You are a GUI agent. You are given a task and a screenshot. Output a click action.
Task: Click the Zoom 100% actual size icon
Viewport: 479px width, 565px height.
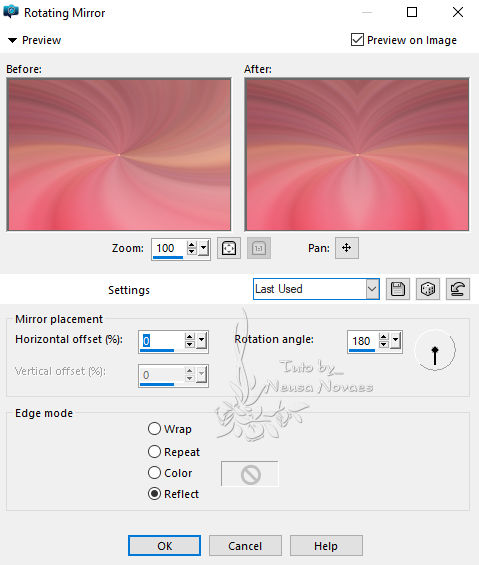(x=259, y=248)
